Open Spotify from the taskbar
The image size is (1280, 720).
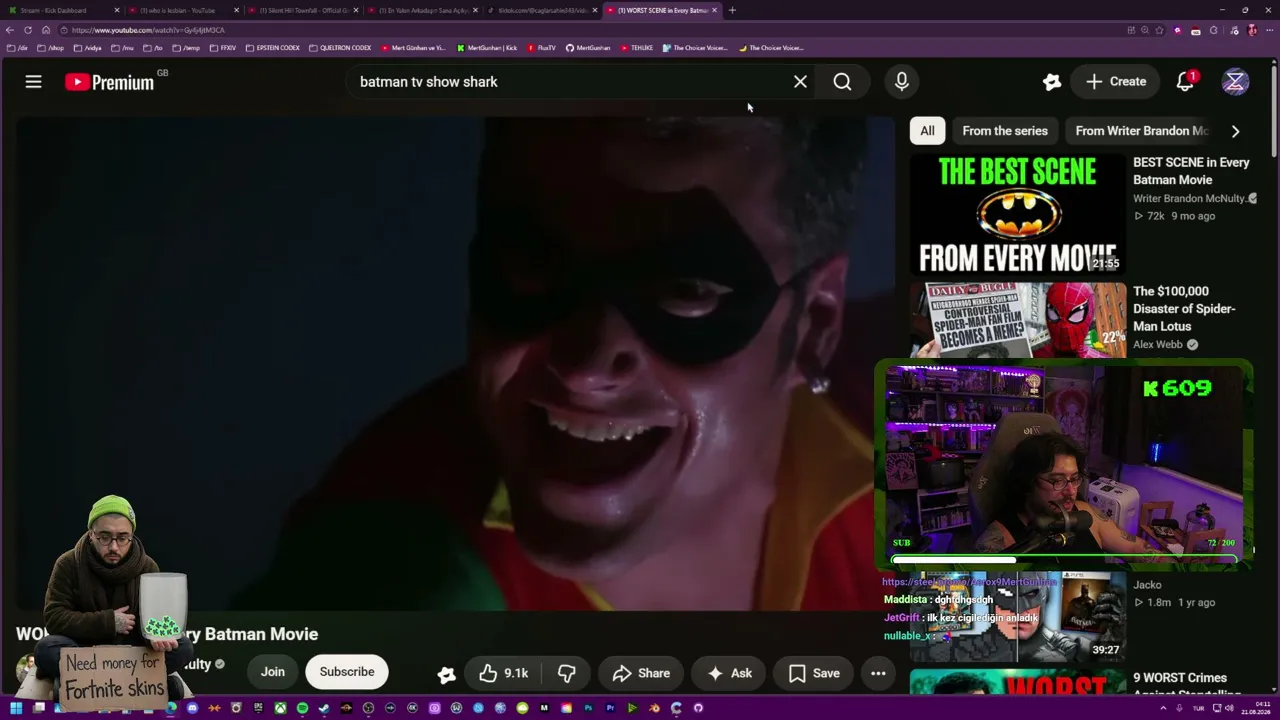302,708
